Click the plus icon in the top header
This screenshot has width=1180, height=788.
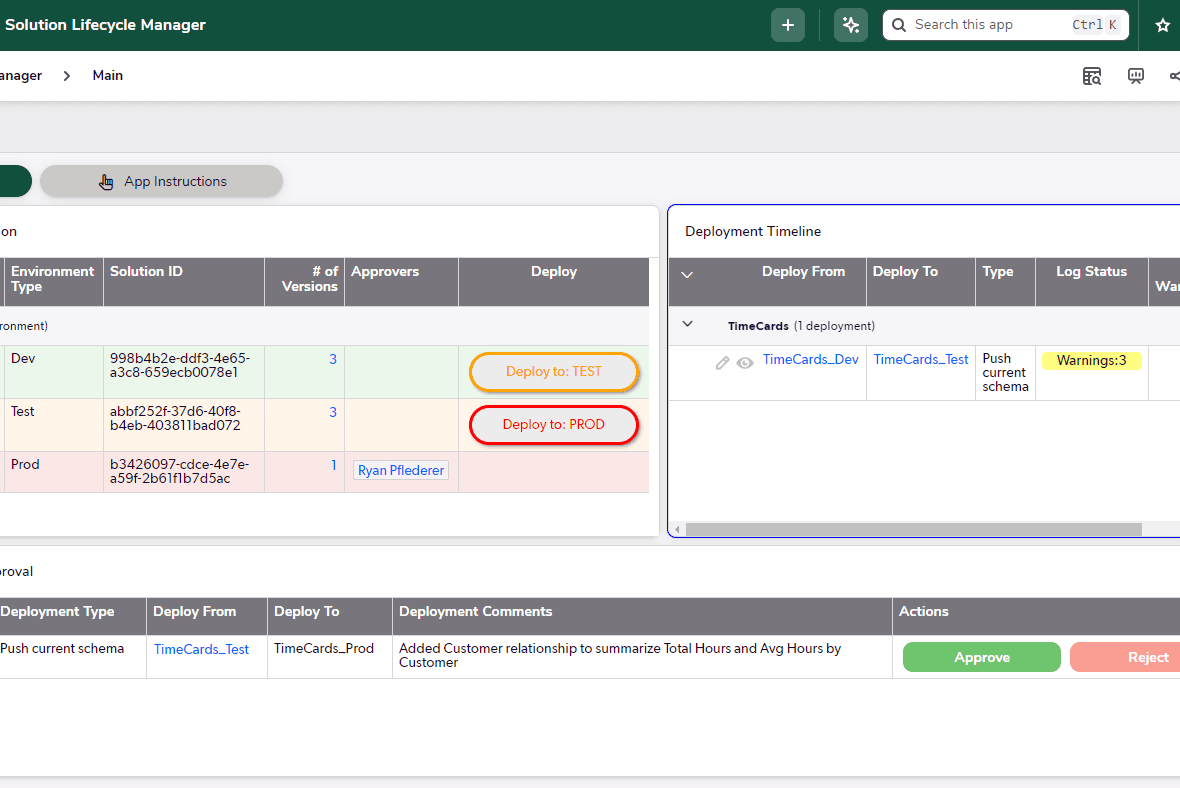click(x=787, y=24)
